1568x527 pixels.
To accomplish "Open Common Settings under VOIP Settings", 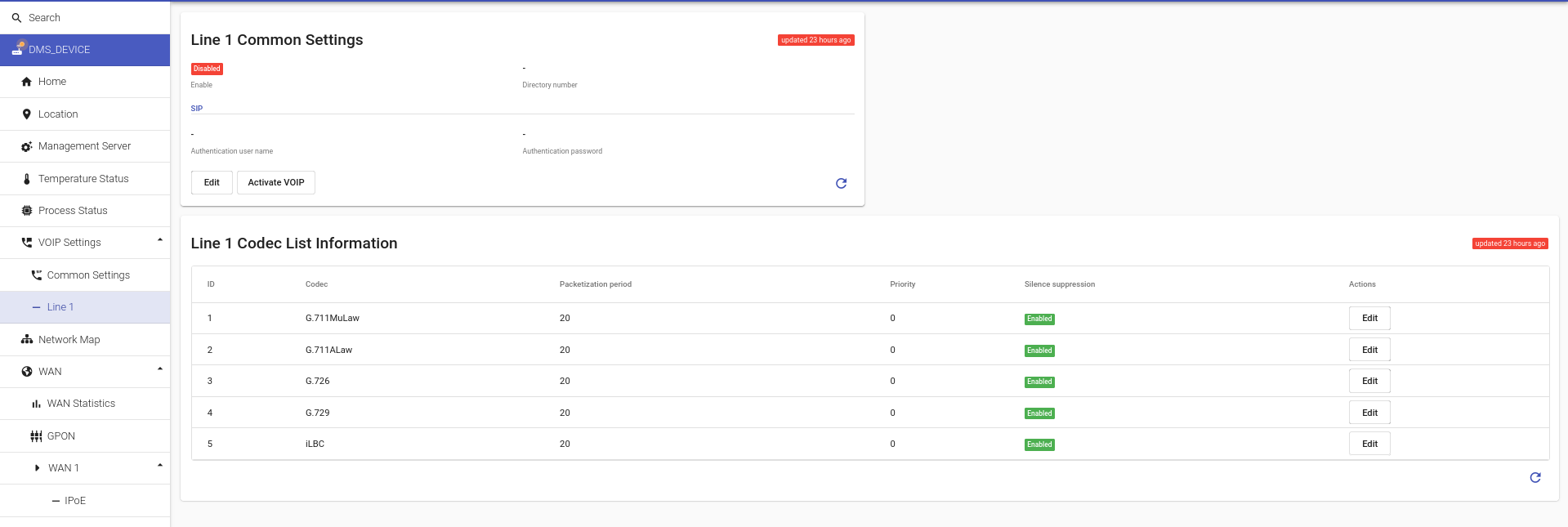I will point(88,275).
